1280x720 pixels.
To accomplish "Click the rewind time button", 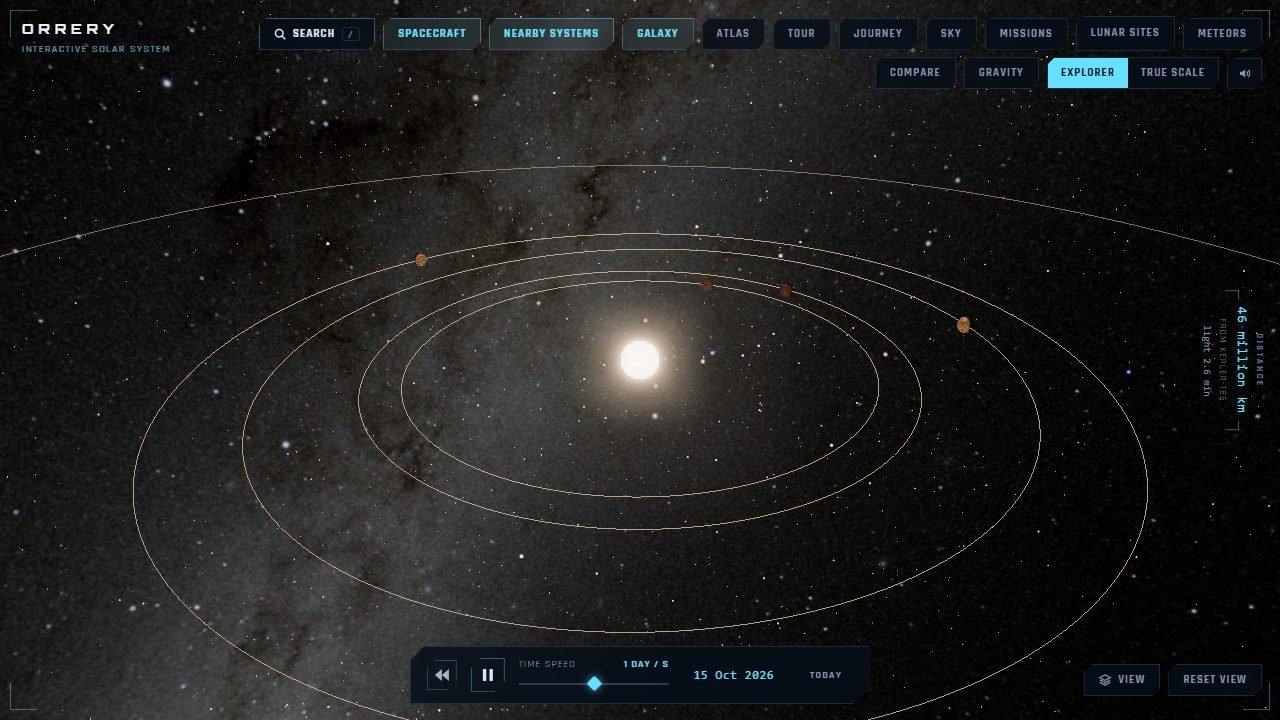I will coord(442,675).
